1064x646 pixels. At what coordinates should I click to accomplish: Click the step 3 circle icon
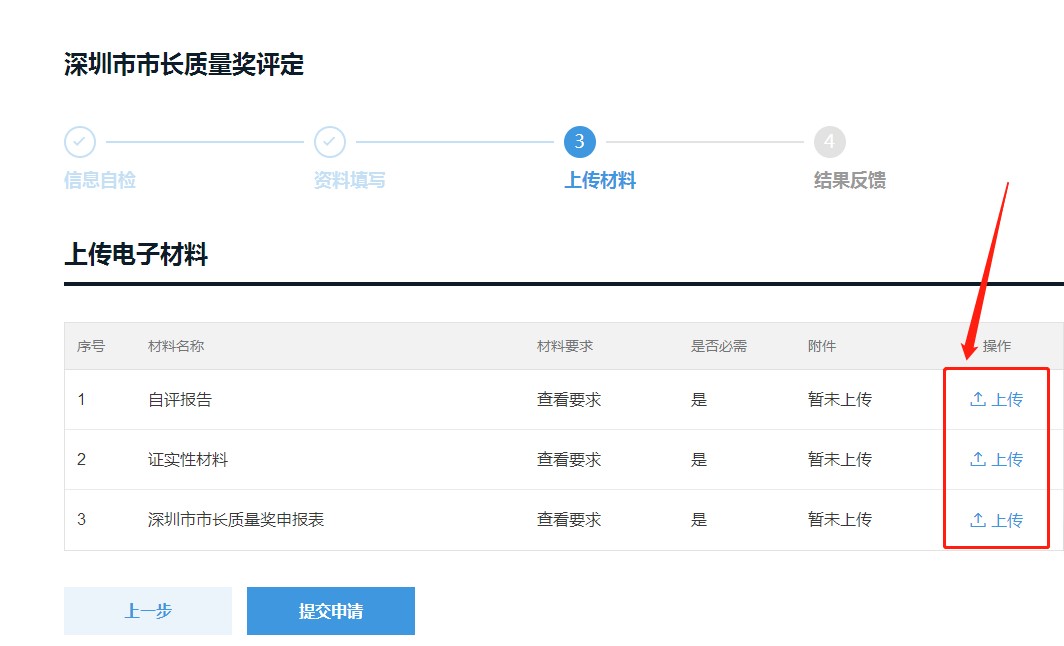pos(580,142)
